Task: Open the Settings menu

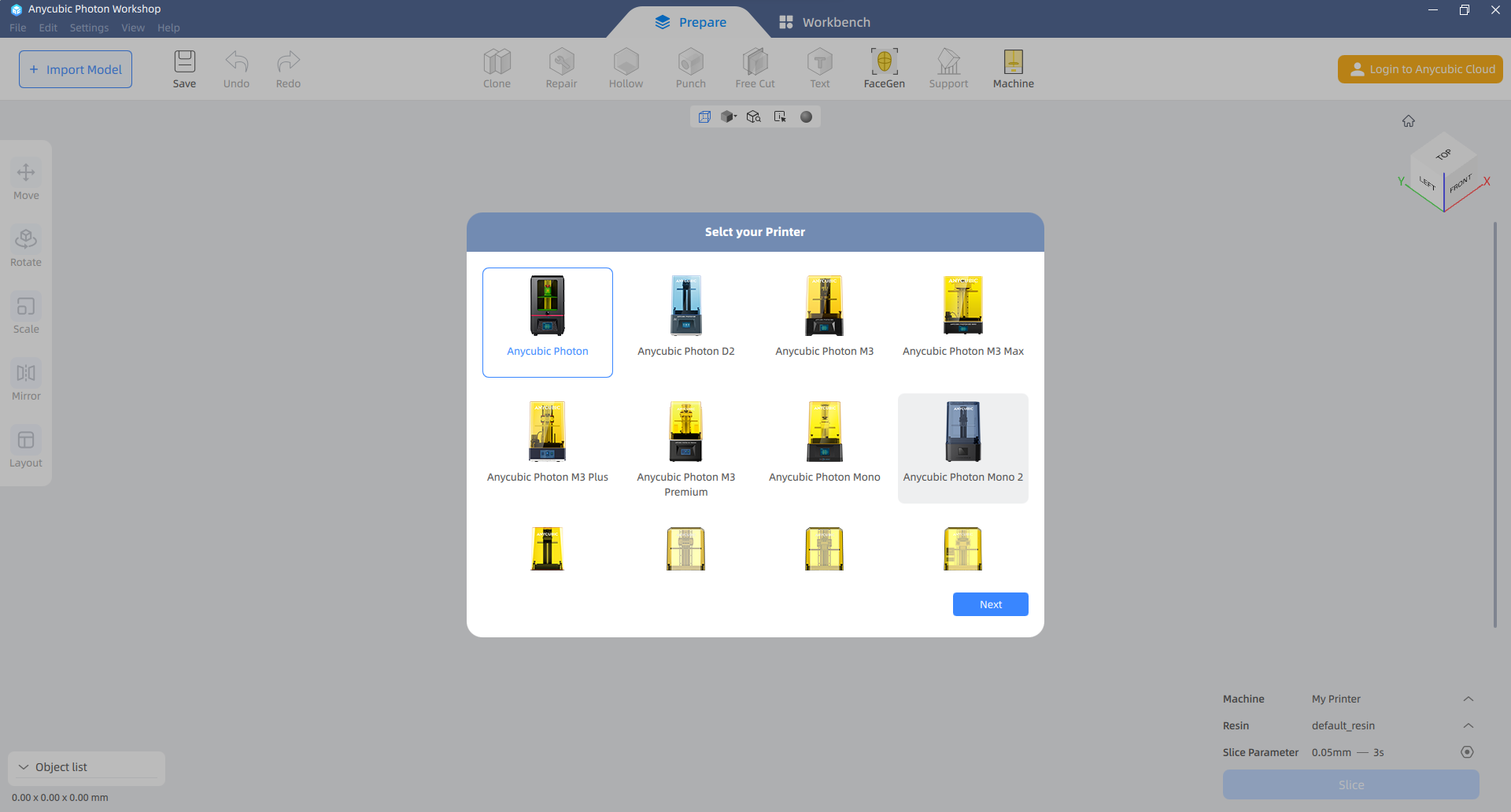Action: click(x=89, y=28)
